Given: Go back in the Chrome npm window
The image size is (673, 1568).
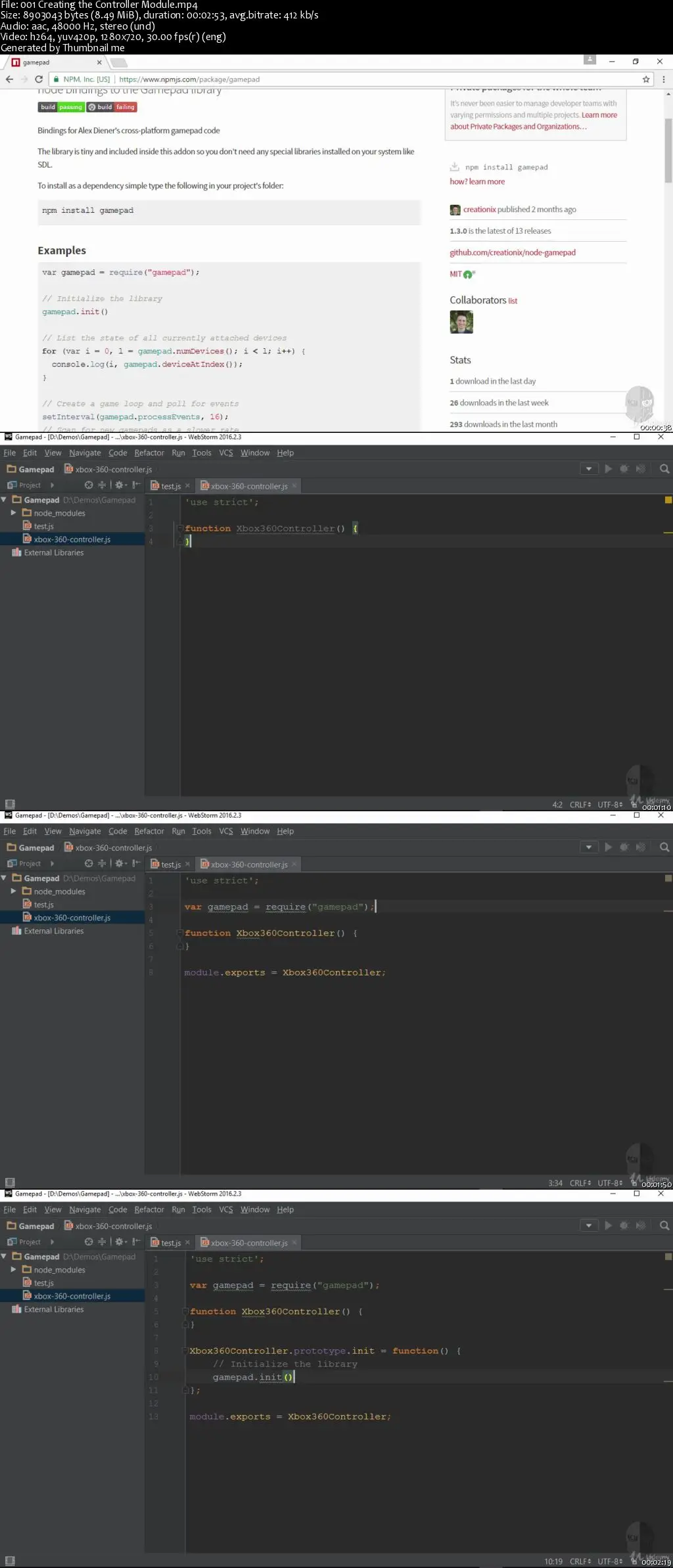Looking at the screenshot, I should click(9, 79).
